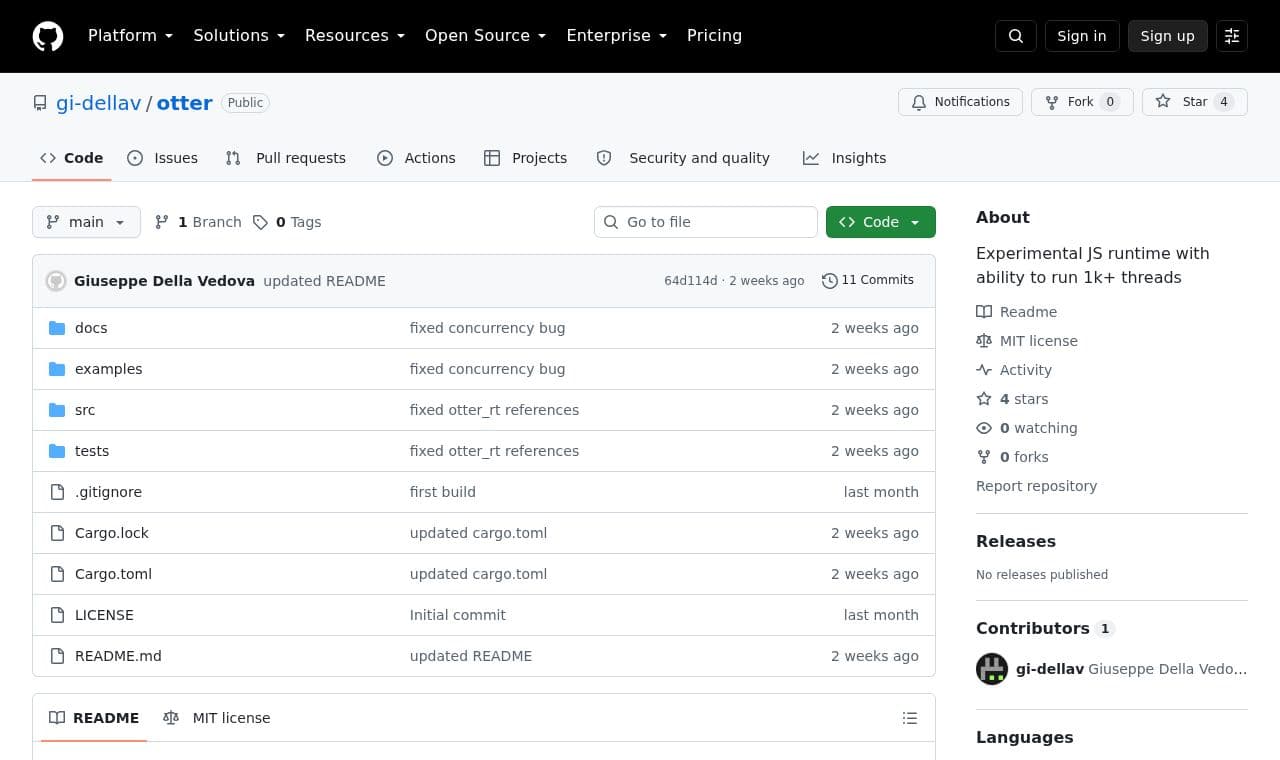Open the appearance settings sliders icon
1280x760 pixels.
click(1232, 36)
